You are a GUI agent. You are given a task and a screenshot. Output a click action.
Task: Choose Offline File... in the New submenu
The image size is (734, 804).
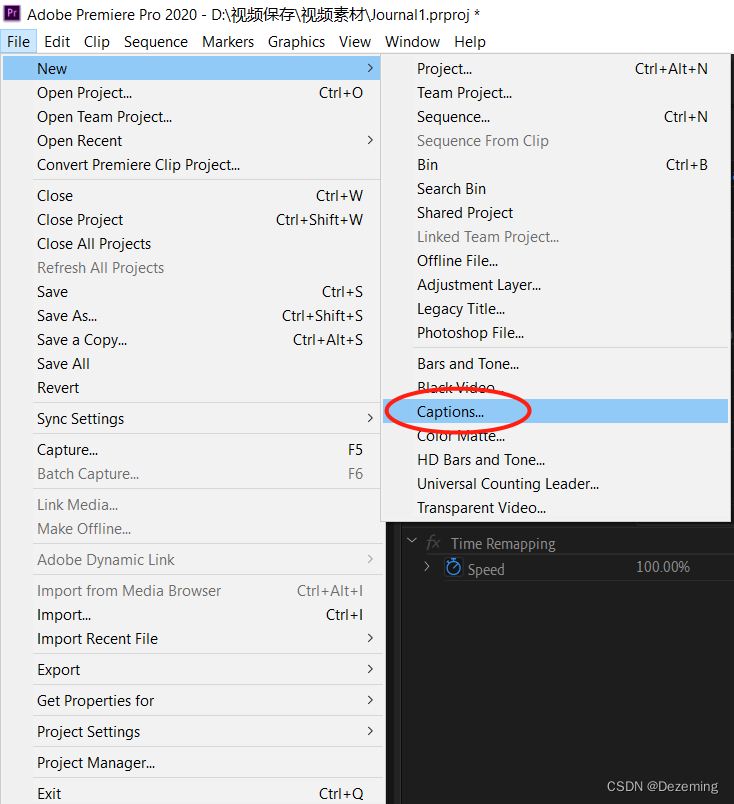tap(556, 260)
